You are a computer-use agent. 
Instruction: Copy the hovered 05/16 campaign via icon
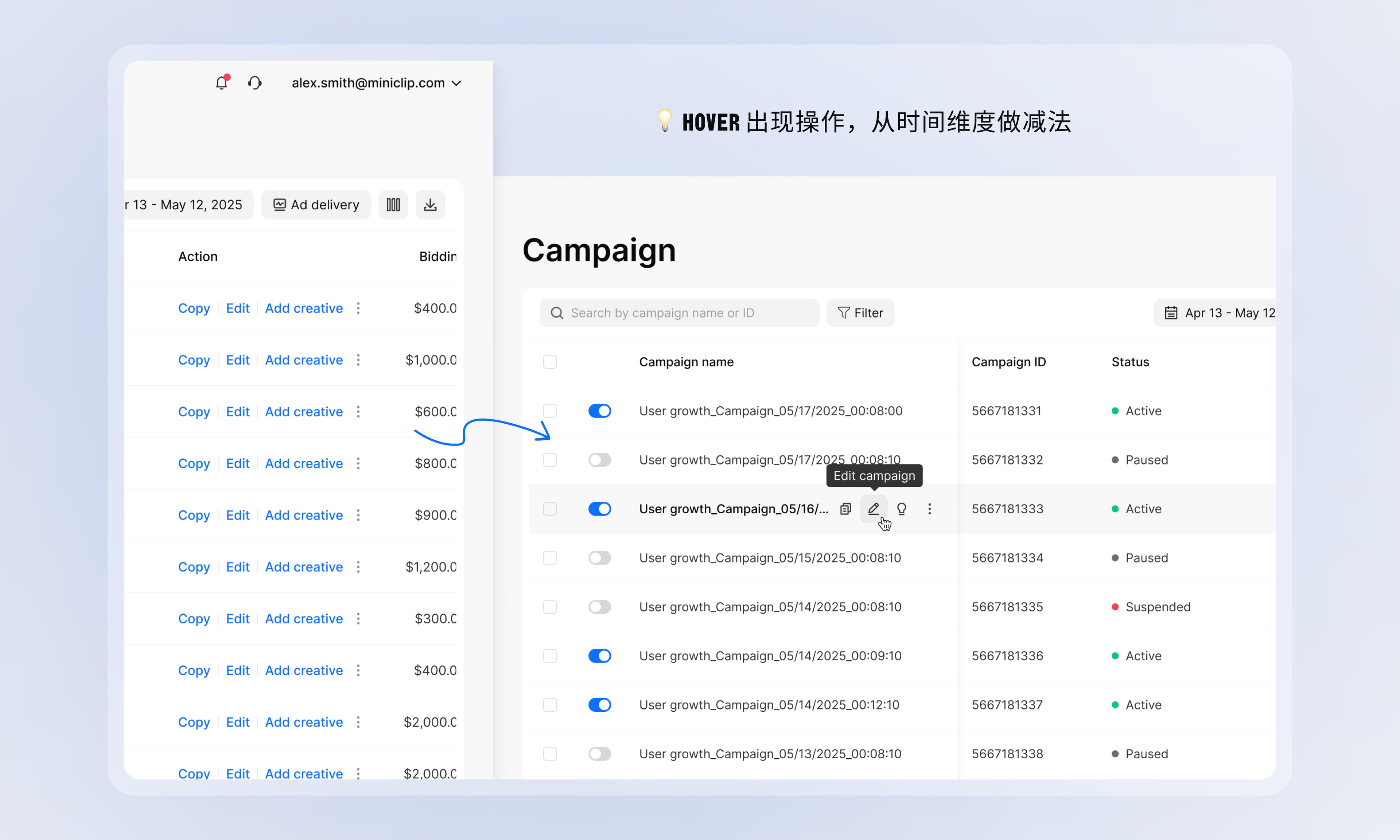pyautogui.click(x=845, y=509)
